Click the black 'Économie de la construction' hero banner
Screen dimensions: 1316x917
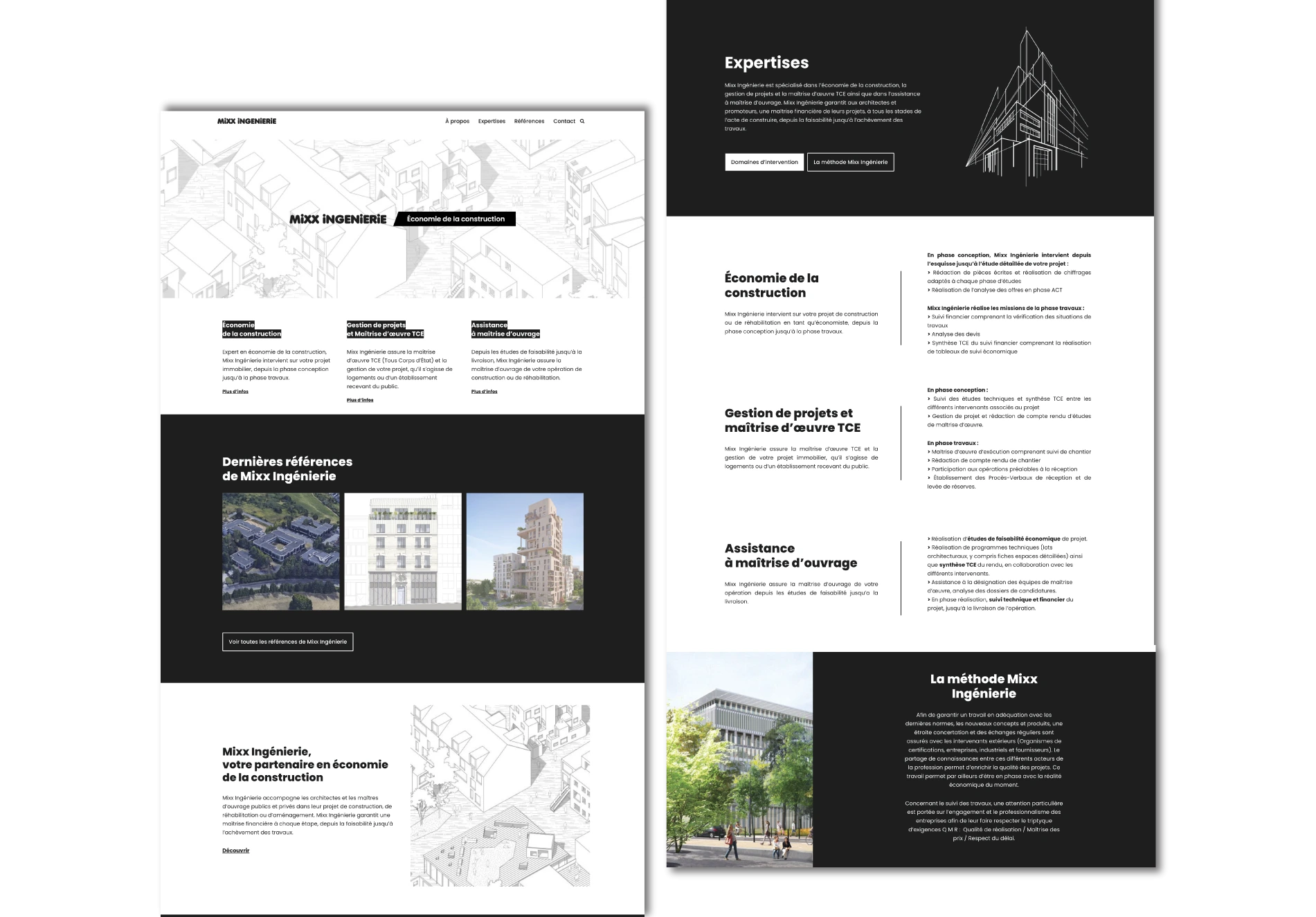(x=456, y=219)
